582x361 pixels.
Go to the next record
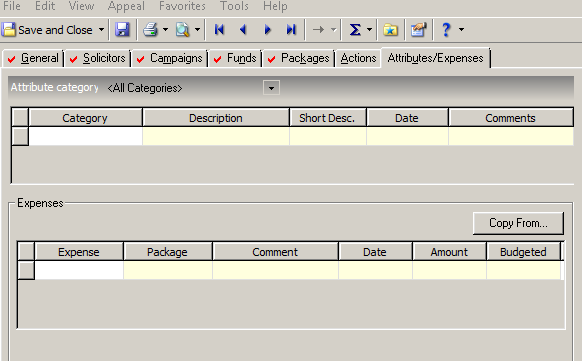point(267,30)
